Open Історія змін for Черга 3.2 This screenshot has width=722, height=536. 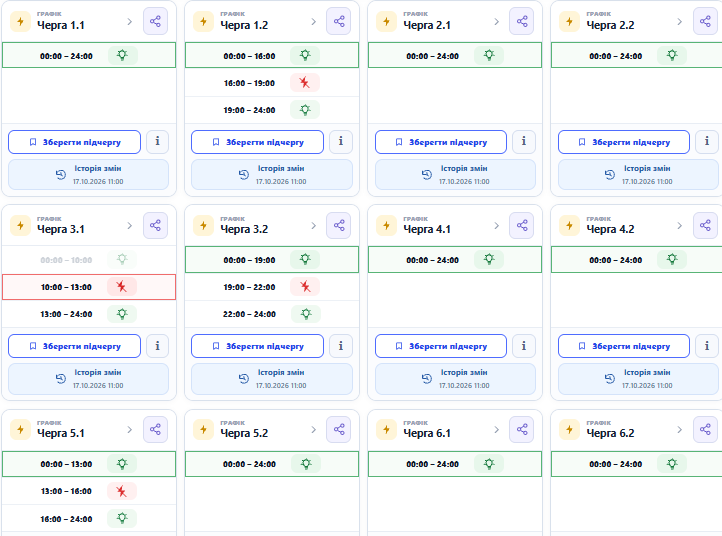pos(272,379)
